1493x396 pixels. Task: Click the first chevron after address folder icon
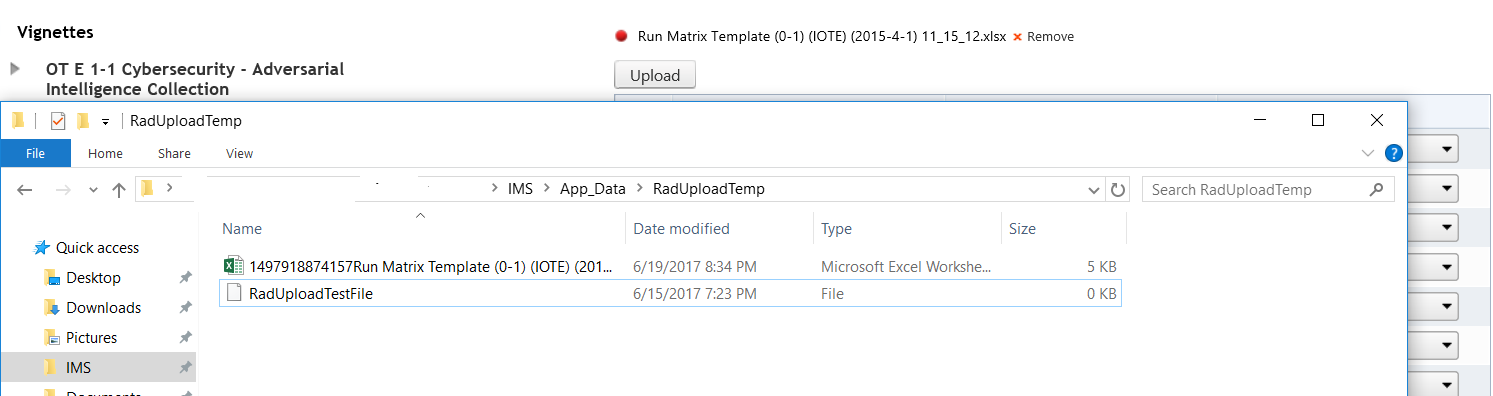point(169,189)
